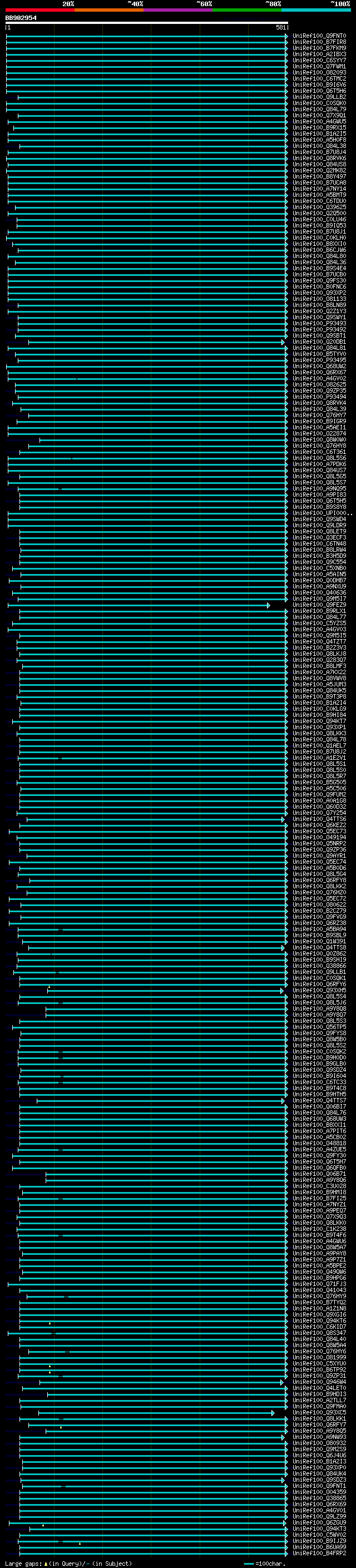
Task: Select hit label UniRef100_Q39625
Action: 319,207
